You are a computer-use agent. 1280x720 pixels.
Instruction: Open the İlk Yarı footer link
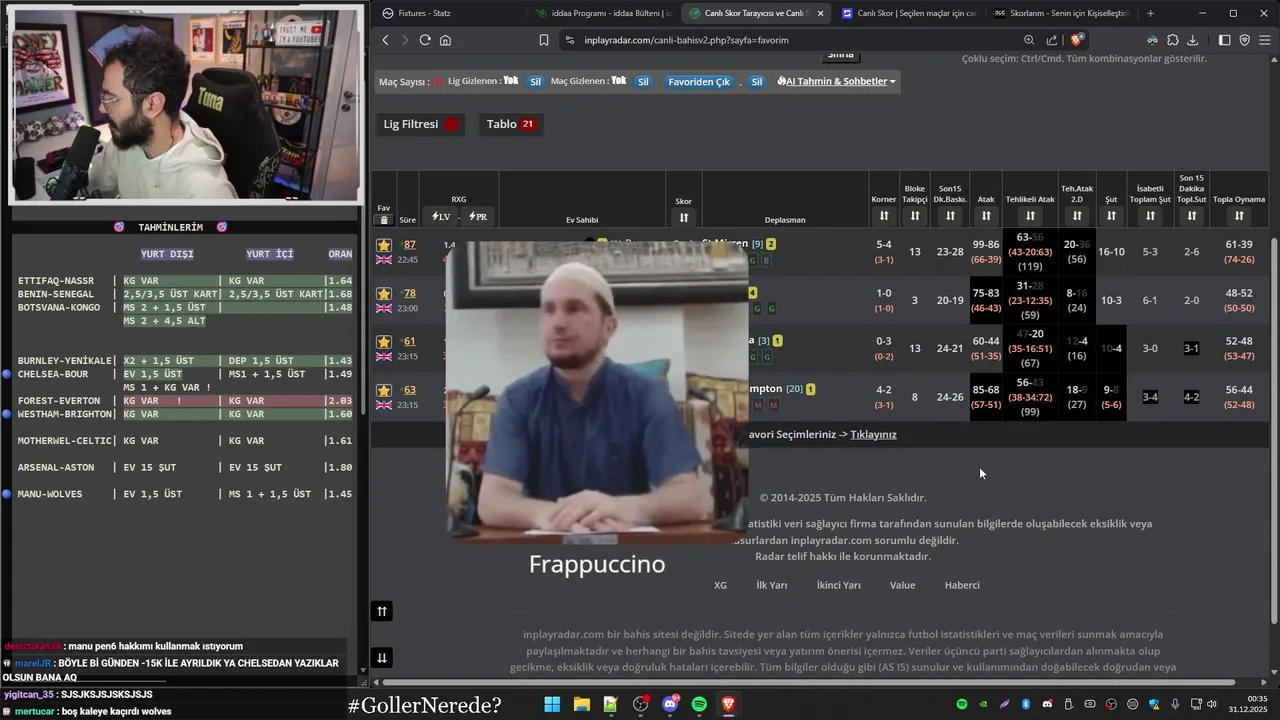click(772, 585)
